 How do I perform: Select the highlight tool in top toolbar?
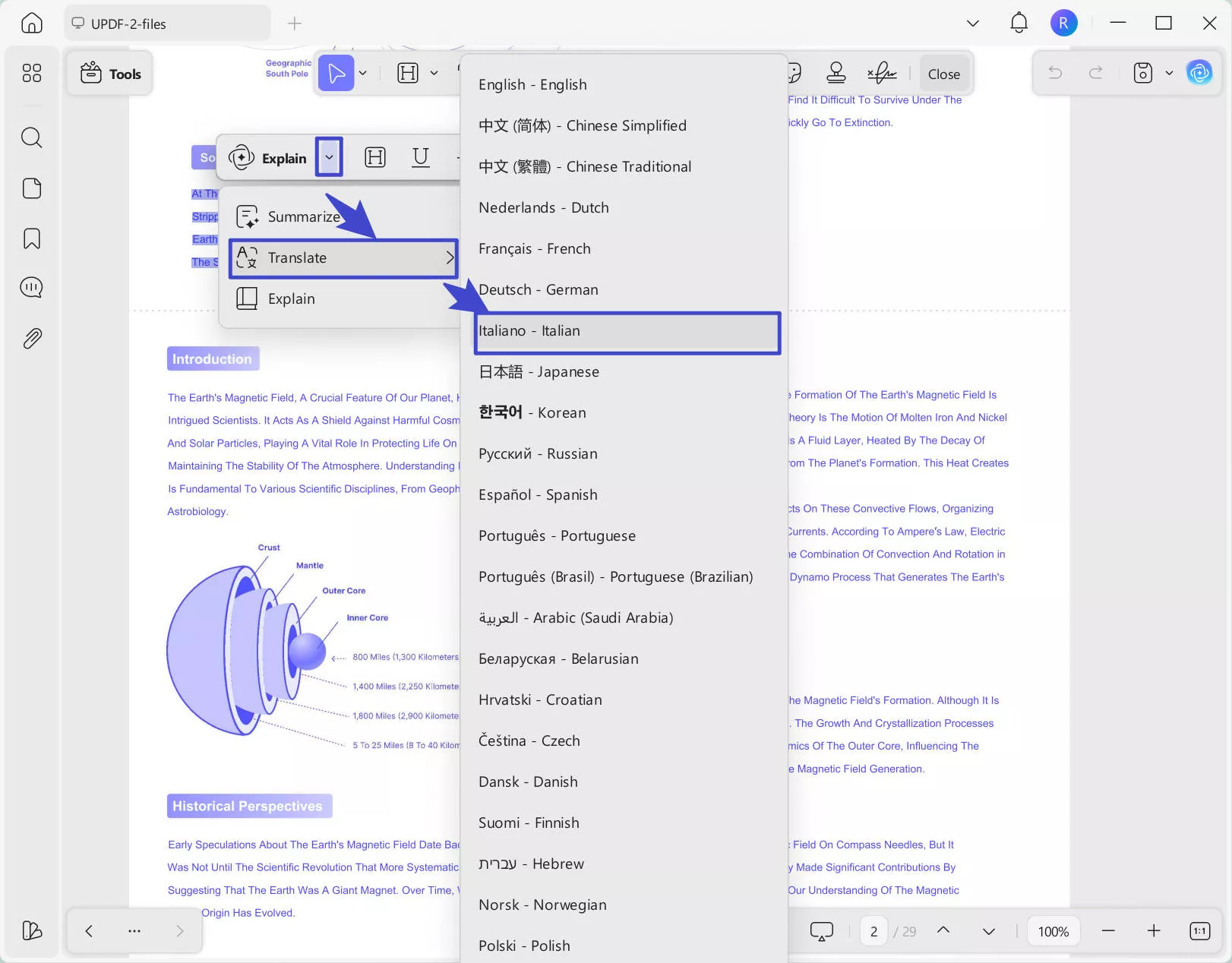tap(408, 73)
